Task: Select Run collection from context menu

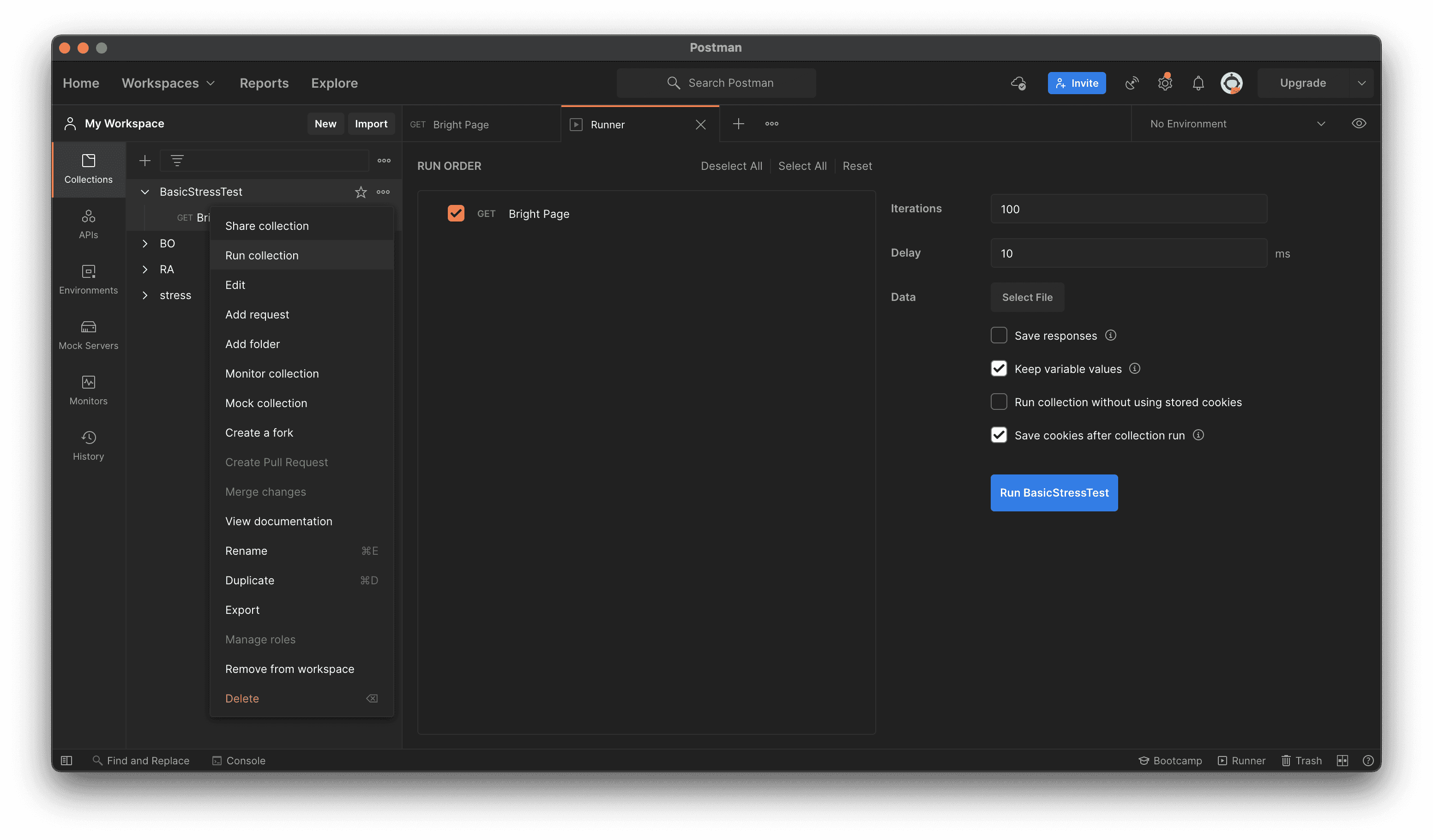Action: pos(301,255)
